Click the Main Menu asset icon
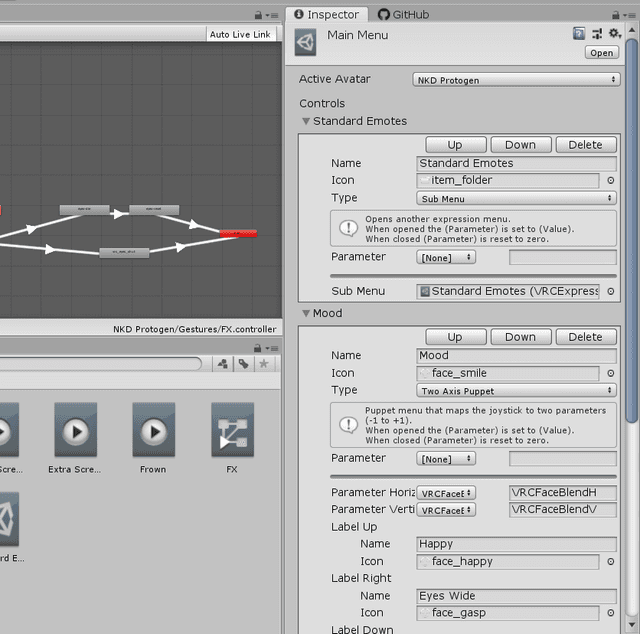This screenshot has height=634, width=640. coord(305,42)
